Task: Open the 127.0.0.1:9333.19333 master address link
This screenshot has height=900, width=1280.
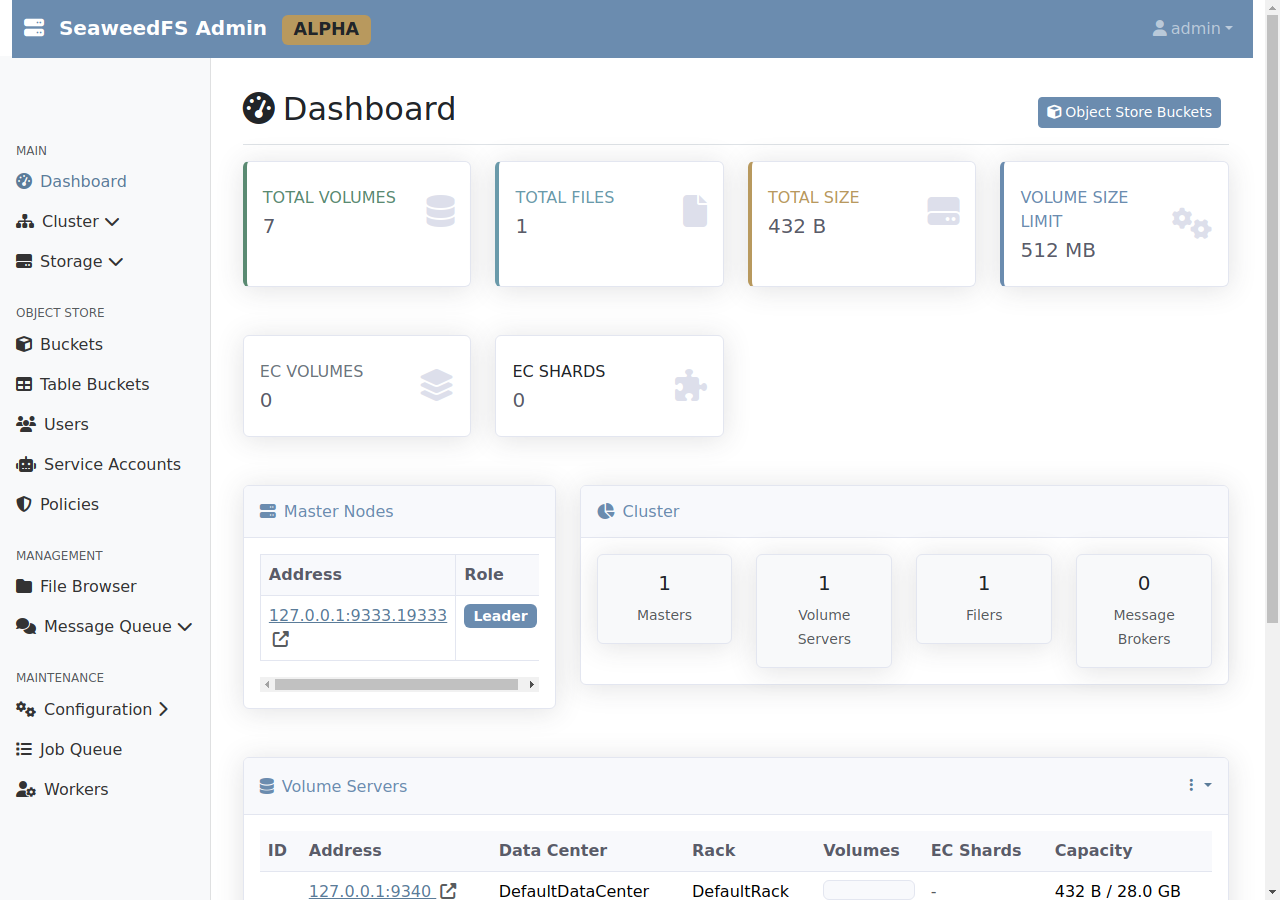Action: coord(358,615)
